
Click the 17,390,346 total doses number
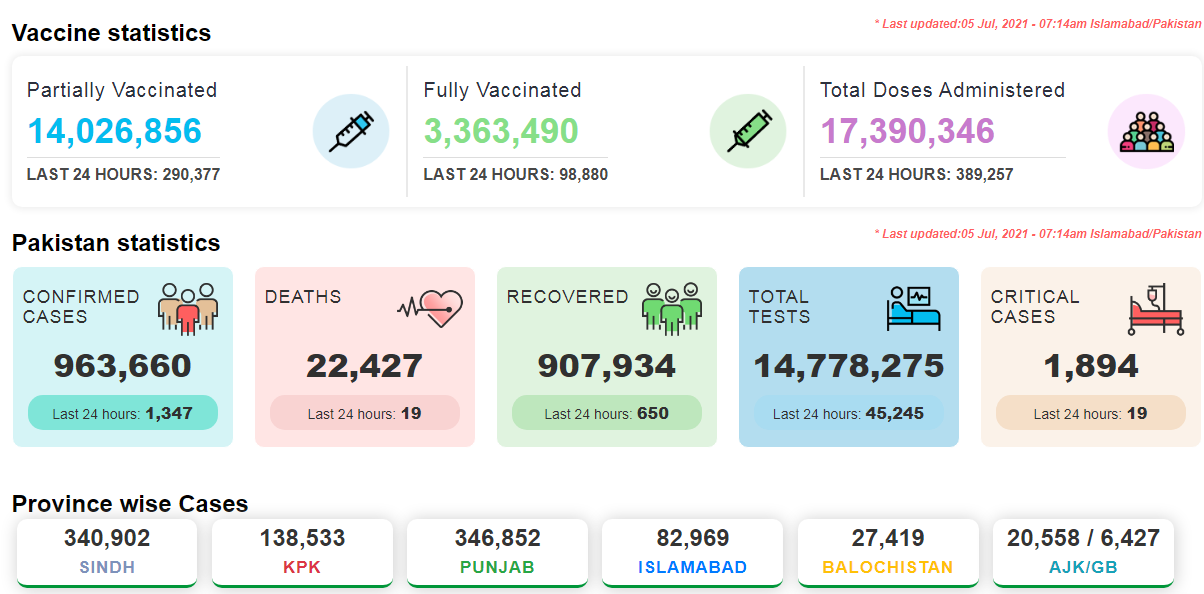907,131
